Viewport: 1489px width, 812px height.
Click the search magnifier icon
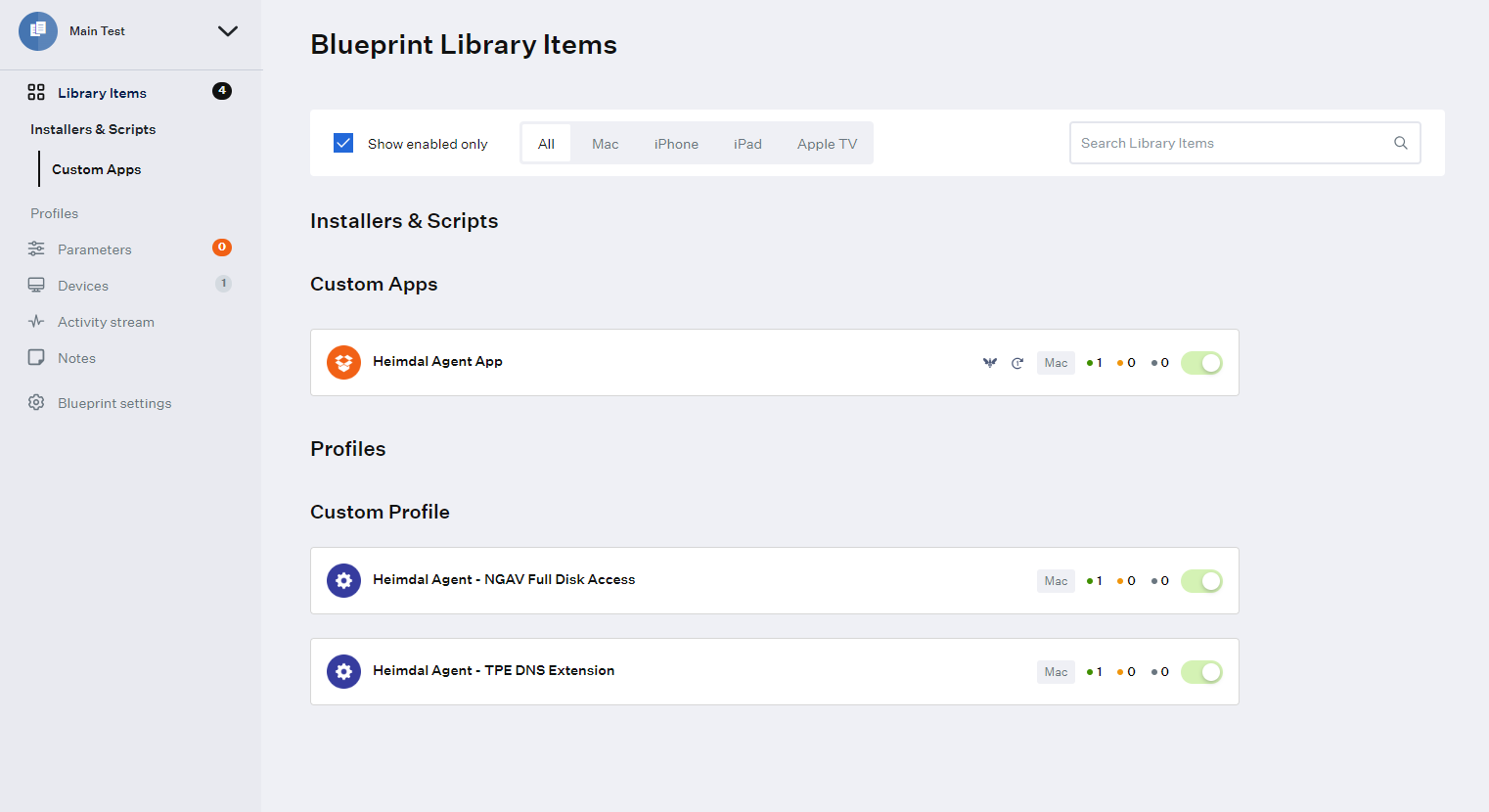click(1401, 143)
